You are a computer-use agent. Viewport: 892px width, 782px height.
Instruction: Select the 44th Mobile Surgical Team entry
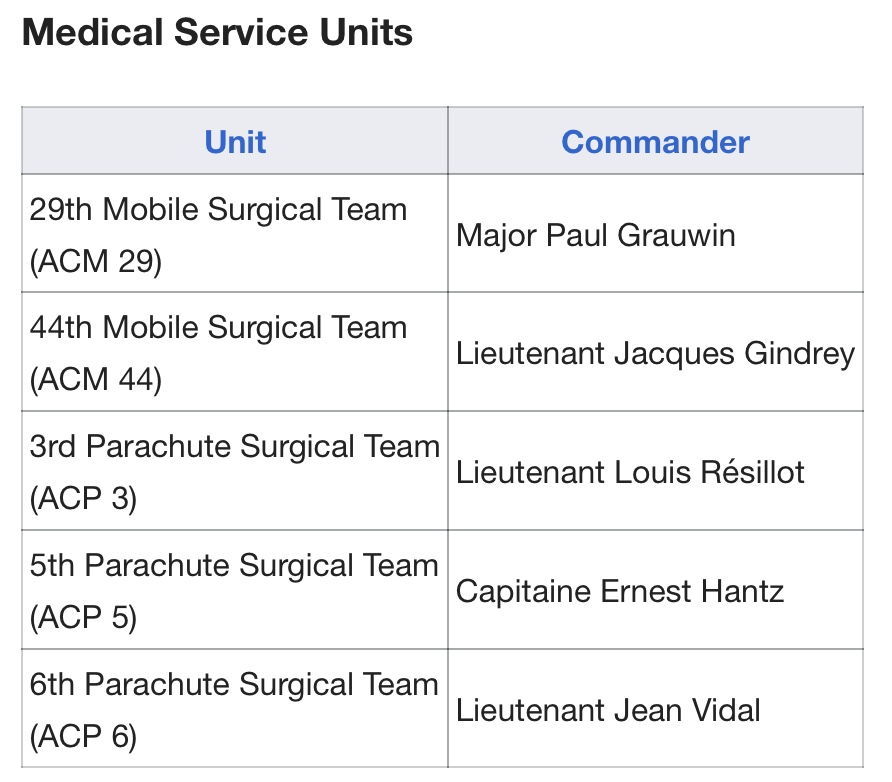pyautogui.click(x=234, y=352)
